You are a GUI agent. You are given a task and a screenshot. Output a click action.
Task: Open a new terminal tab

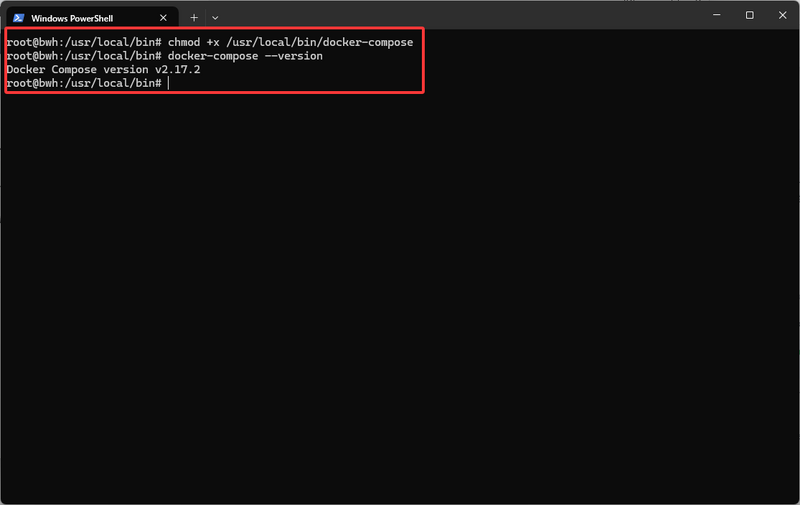(x=194, y=18)
